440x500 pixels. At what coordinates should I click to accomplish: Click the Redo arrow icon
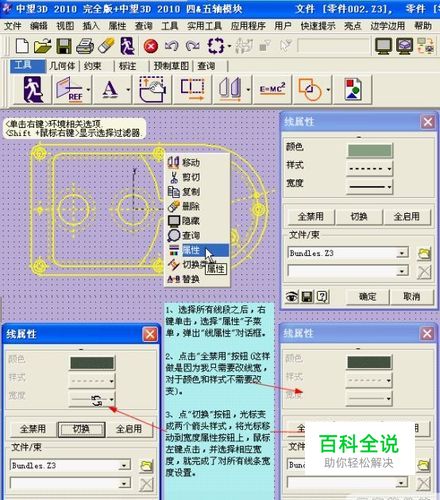pyautogui.click(x=193, y=46)
